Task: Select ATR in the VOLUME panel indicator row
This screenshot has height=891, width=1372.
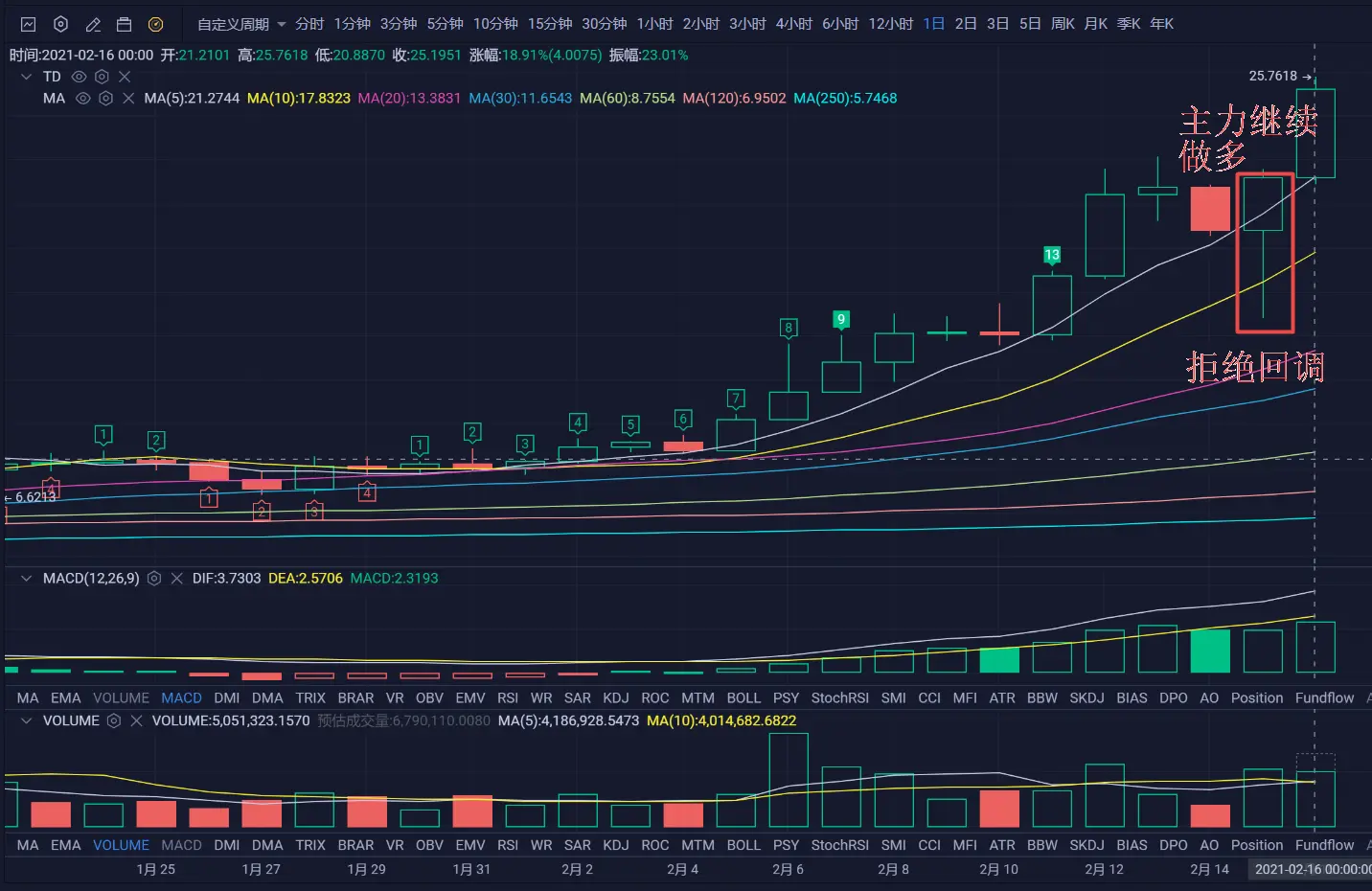Action: point(1002,846)
